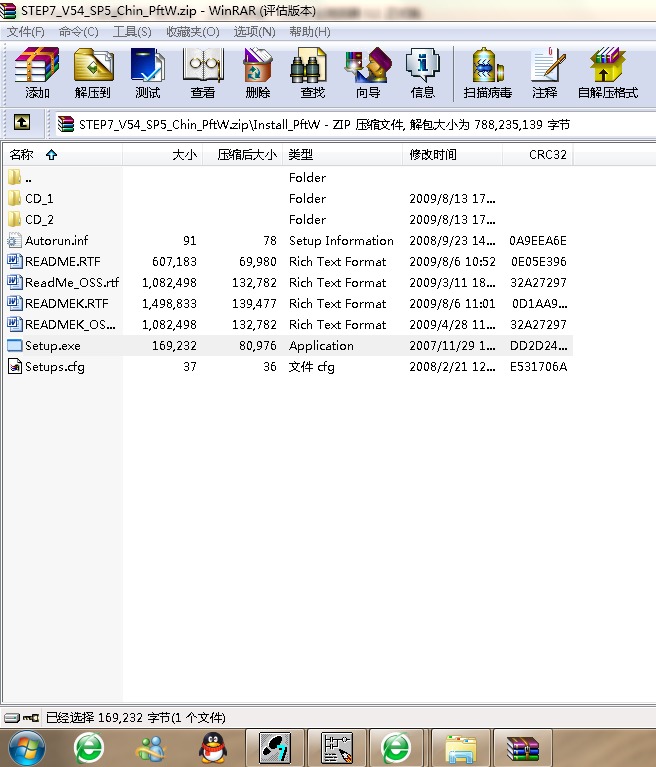Image resolution: width=656 pixels, height=767 pixels.
Task: Click the Windows Start button
Action: (25, 747)
